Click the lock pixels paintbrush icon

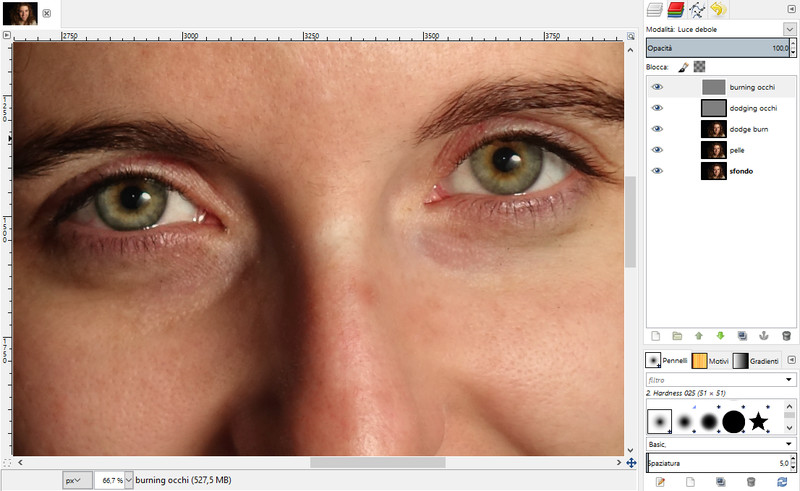tap(684, 67)
